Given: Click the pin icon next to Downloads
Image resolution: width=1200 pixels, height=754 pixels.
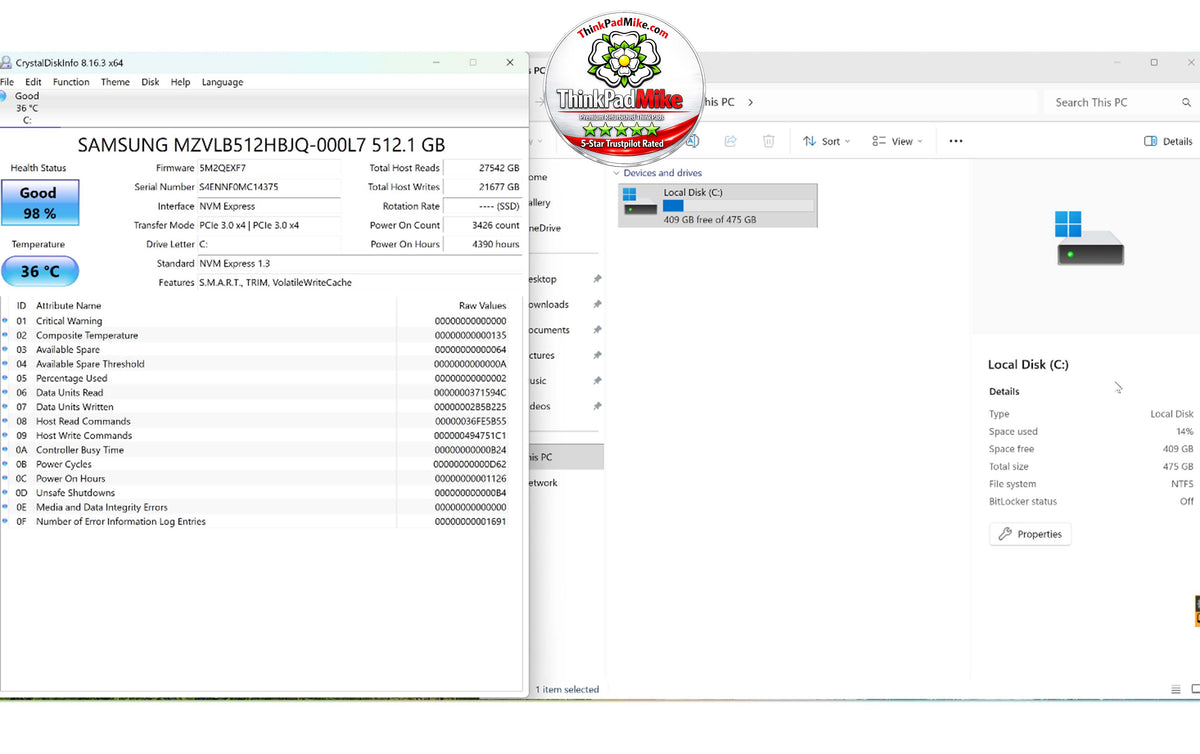Looking at the screenshot, I should [597, 305].
